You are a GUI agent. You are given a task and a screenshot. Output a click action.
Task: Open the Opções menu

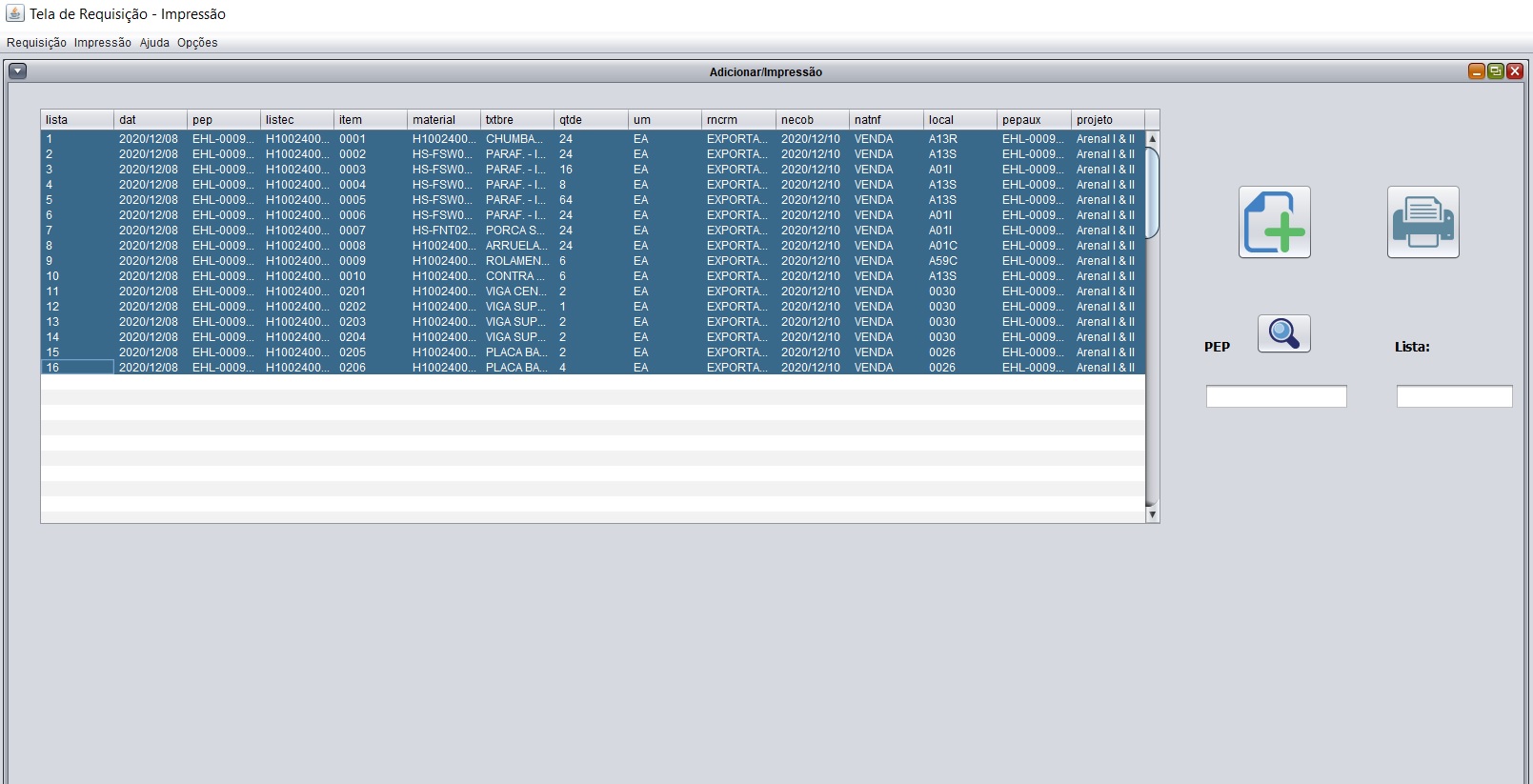point(197,43)
